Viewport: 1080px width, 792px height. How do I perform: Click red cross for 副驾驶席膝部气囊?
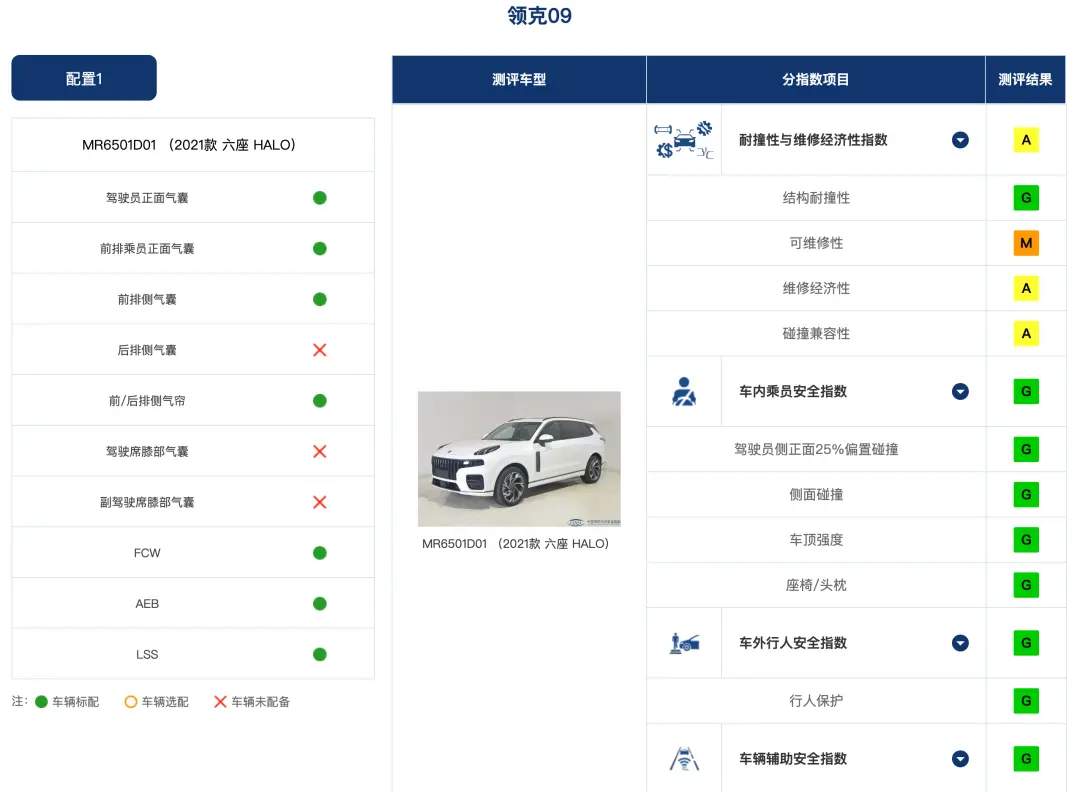click(x=320, y=502)
